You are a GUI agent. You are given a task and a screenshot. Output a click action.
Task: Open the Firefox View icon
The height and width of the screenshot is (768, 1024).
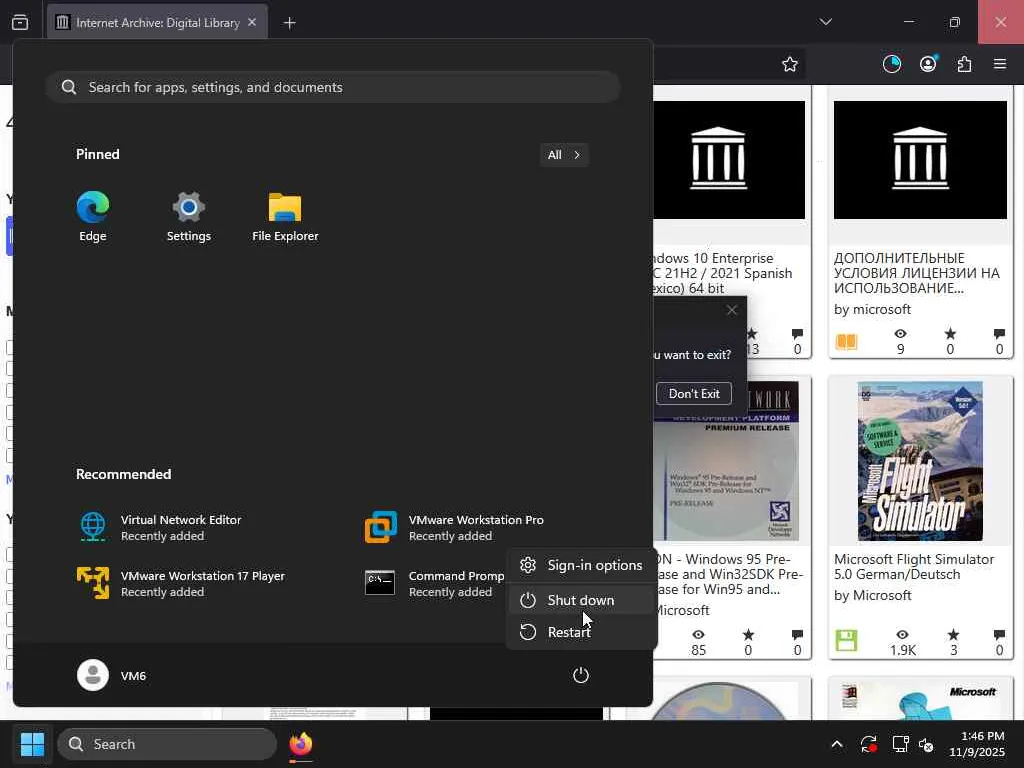(20, 23)
